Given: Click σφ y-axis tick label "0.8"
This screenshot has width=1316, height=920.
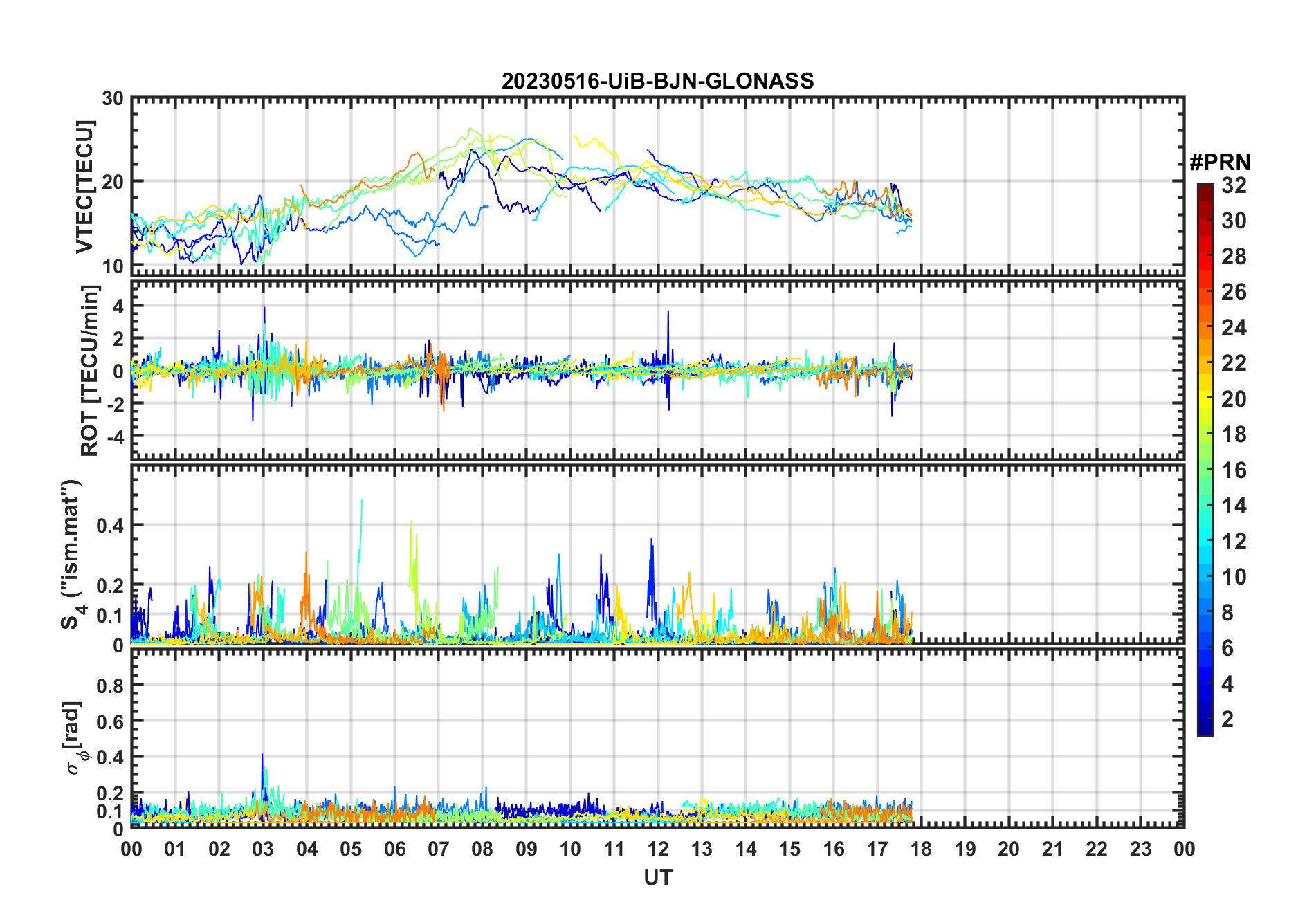Looking at the screenshot, I should pos(111,686).
